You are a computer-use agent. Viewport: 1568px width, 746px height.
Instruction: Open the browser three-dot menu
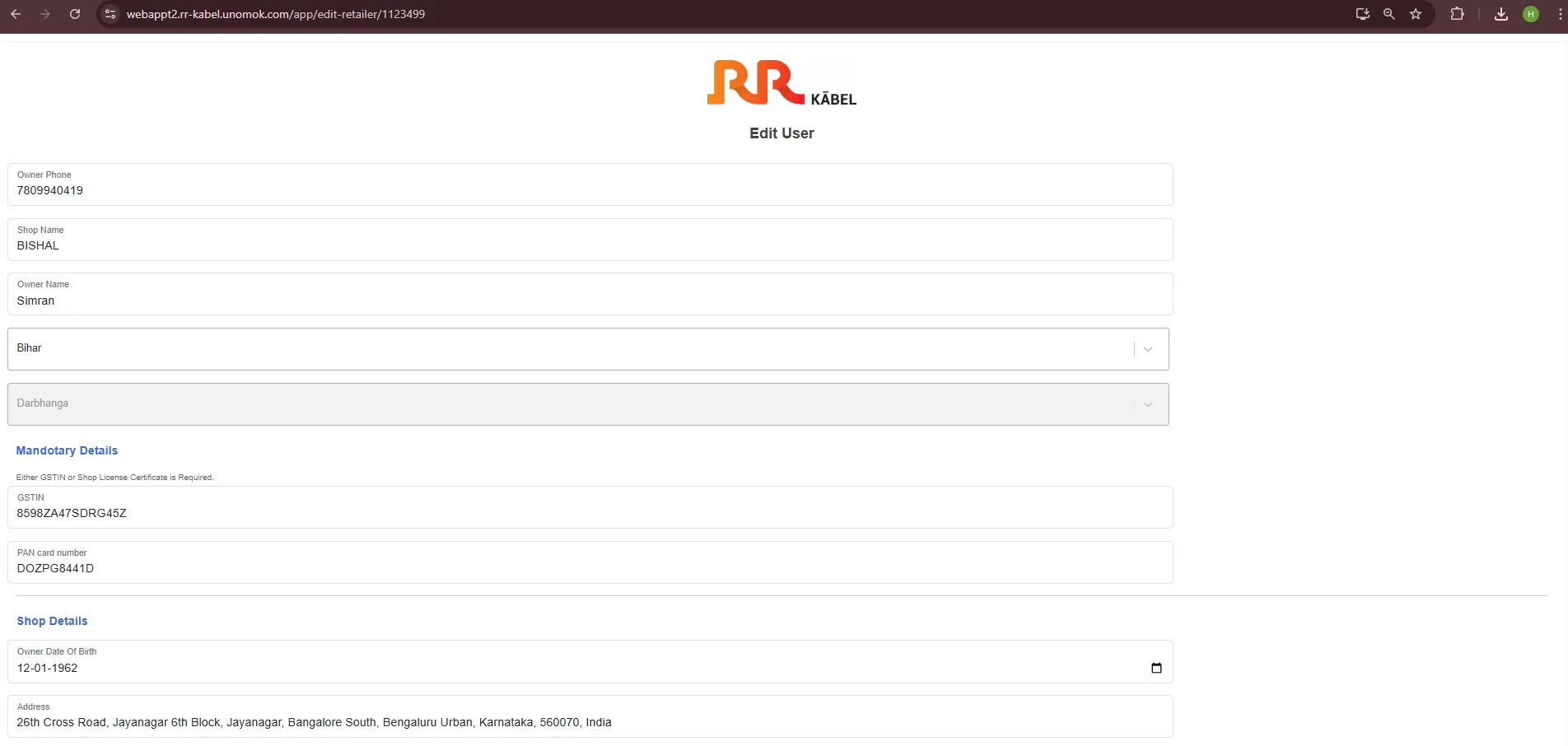click(1560, 14)
